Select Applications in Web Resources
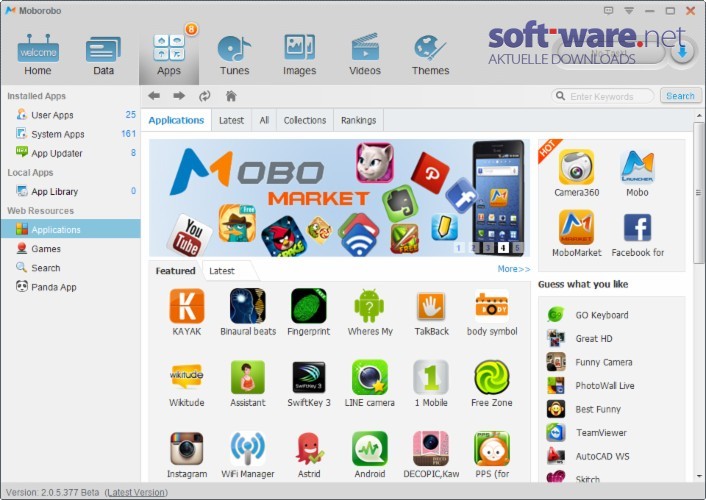Screen dimensions: 706x500 [x=71, y=229]
